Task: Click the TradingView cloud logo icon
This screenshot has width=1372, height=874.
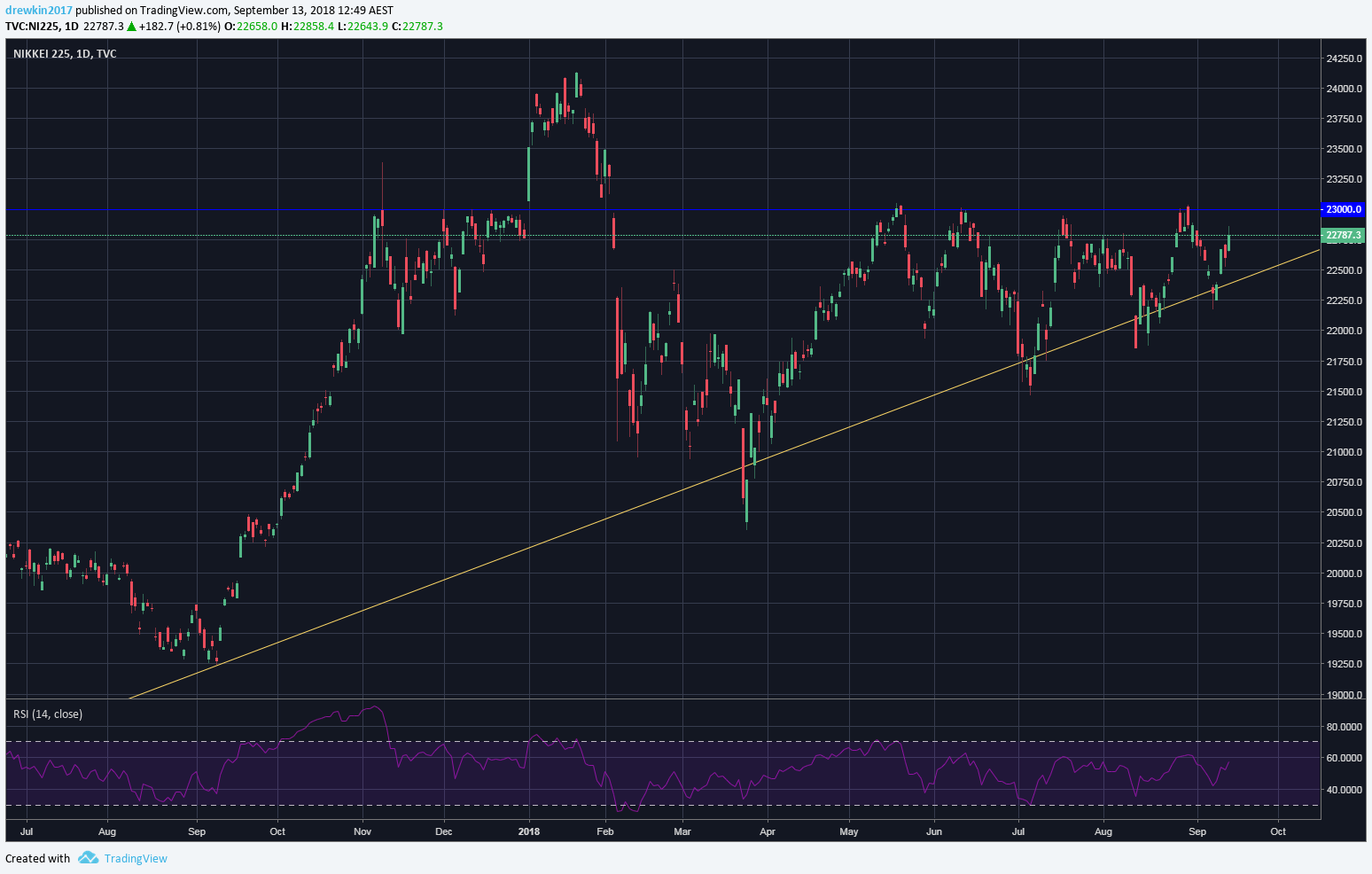Action: [x=88, y=857]
